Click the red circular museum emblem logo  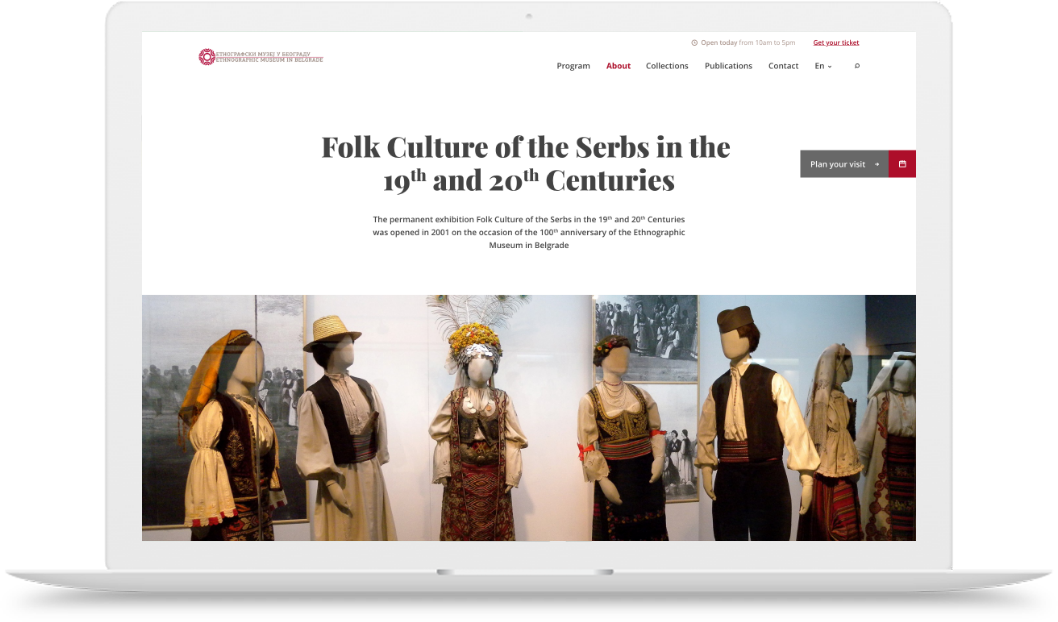click(206, 57)
